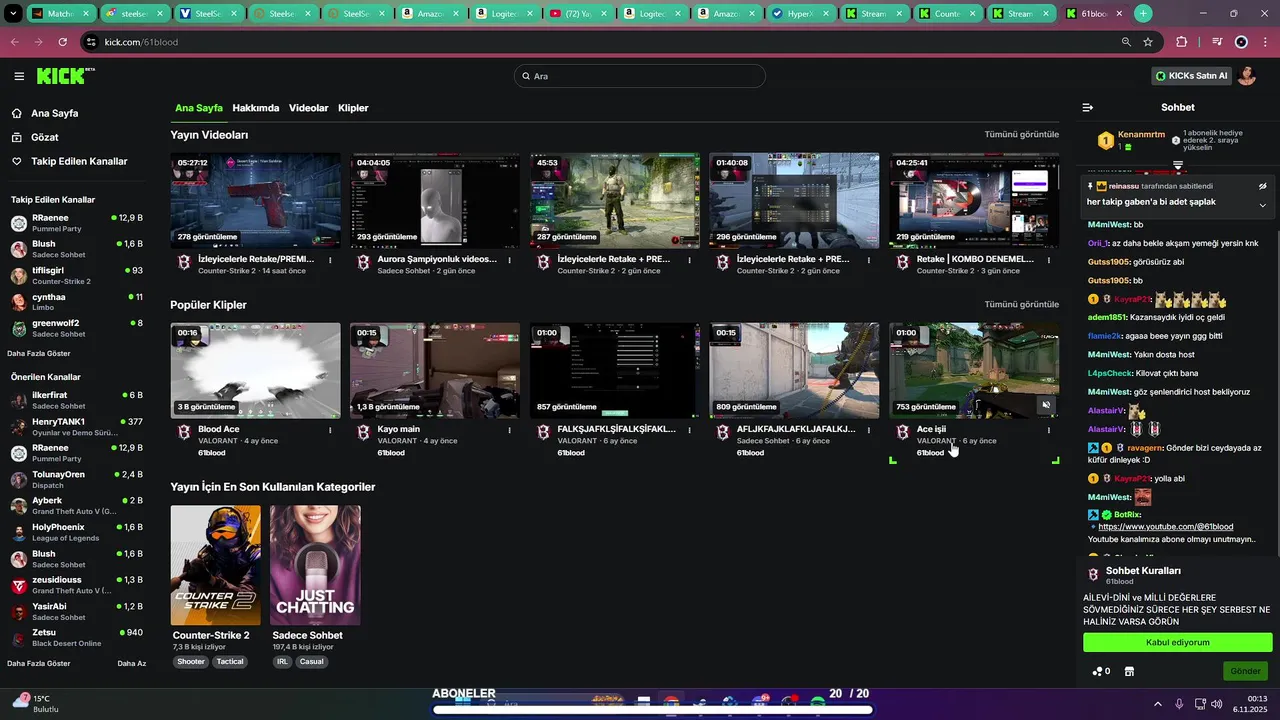Open options for AFLJKFAJKLAFKLJA clip

pyautogui.click(x=868, y=430)
